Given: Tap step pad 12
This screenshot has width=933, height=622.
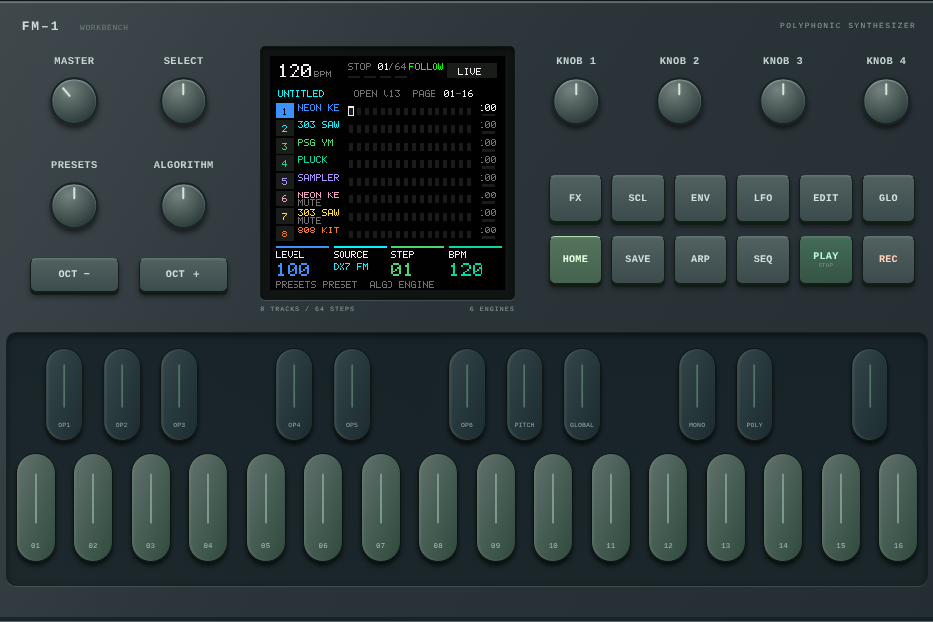Looking at the screenshot, I should [668, 507].
